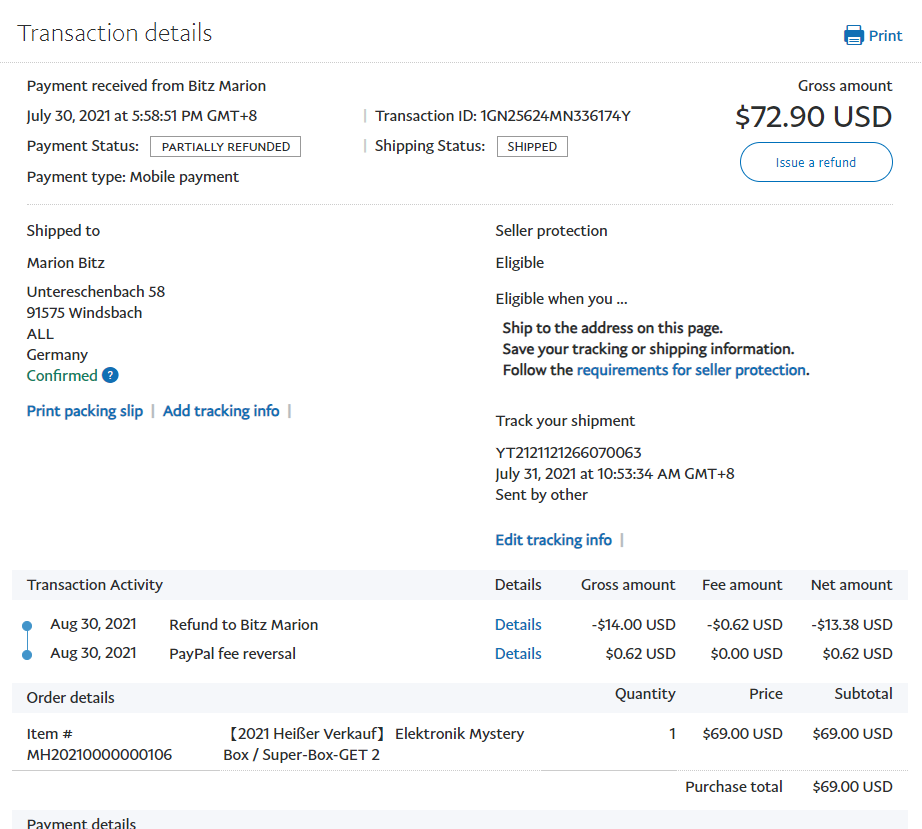Open requirements for seller protection link
Viewport: 922px width, 829px height.
click(x=691, y=370)
